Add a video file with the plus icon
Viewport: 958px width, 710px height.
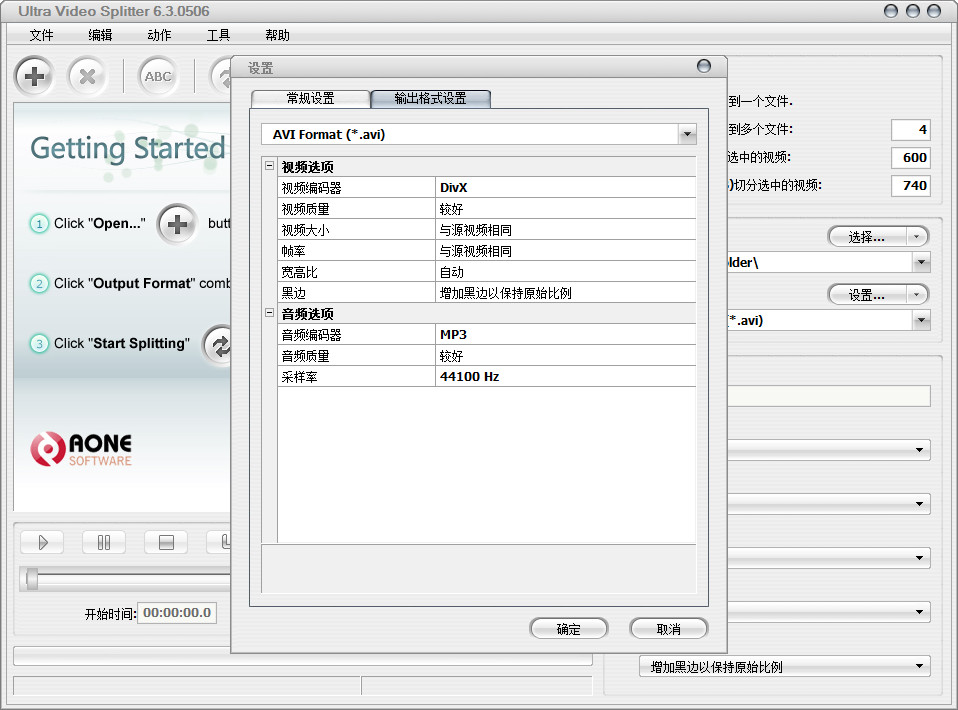33,76
